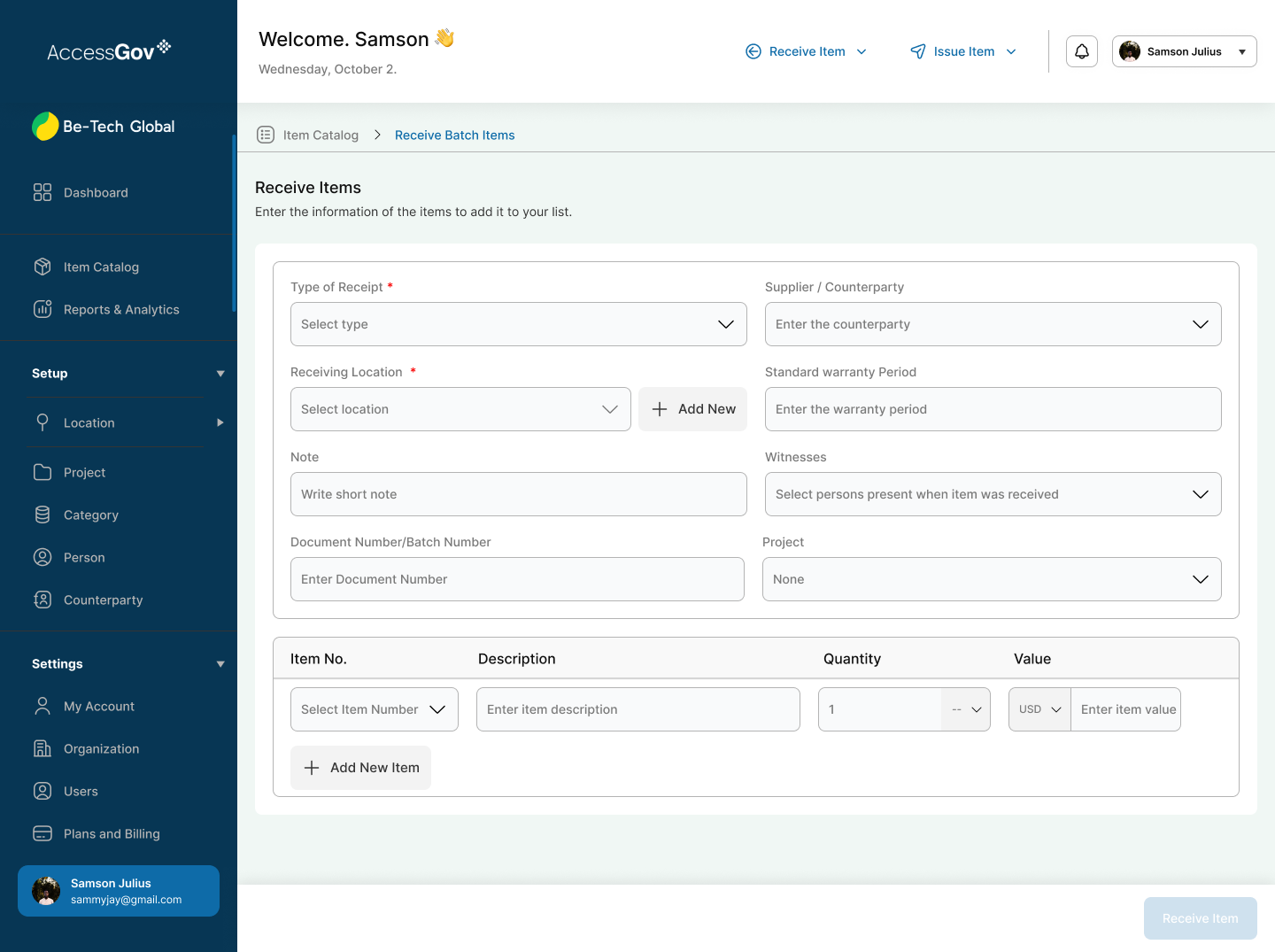
Task: Open the Witnesses dropdown
Action: (x=993, y=494)
